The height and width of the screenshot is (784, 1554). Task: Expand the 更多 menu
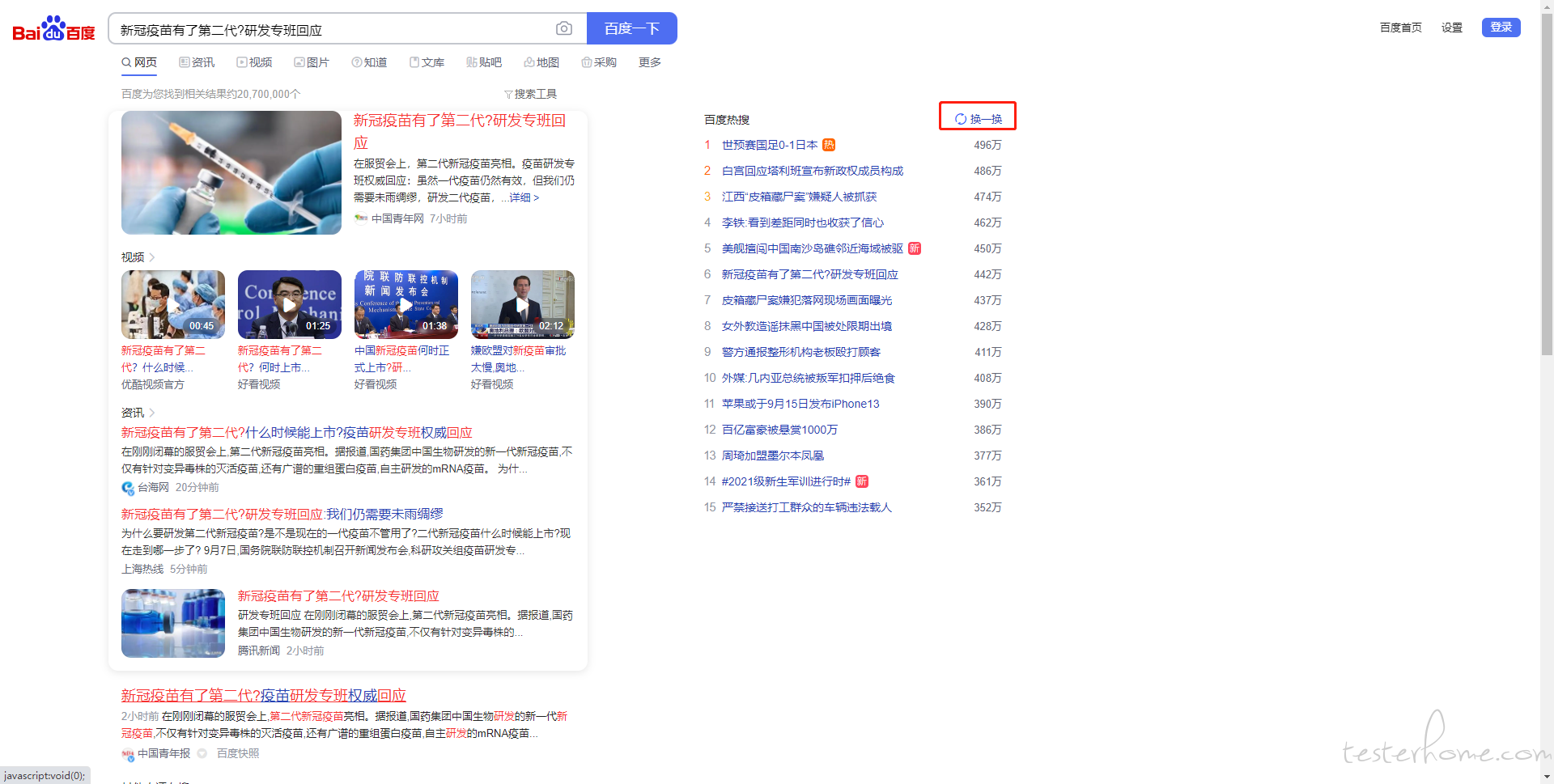pos(650,62)
